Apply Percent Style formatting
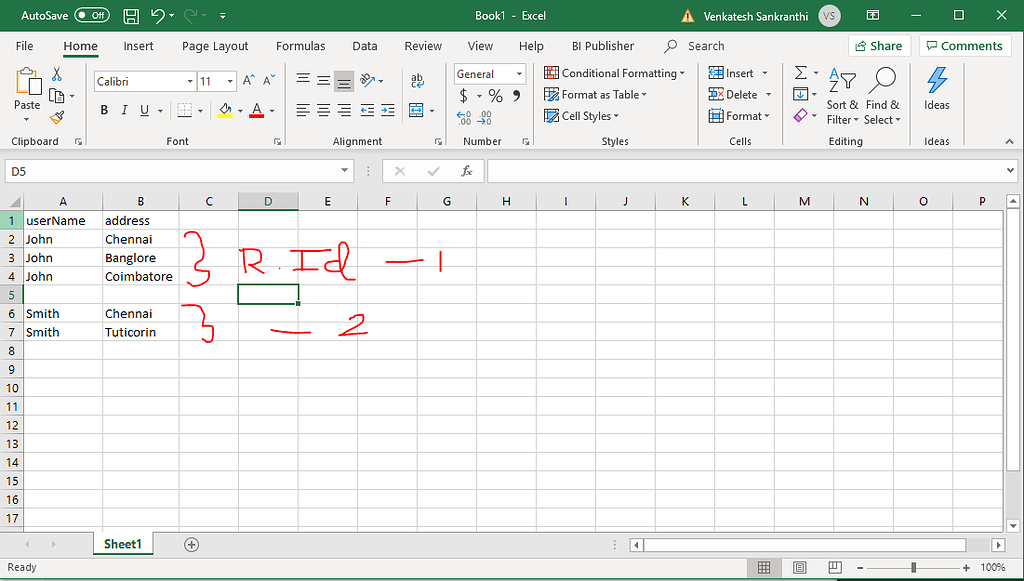This screenshot has height=581, width=1024. pos(495,94)
